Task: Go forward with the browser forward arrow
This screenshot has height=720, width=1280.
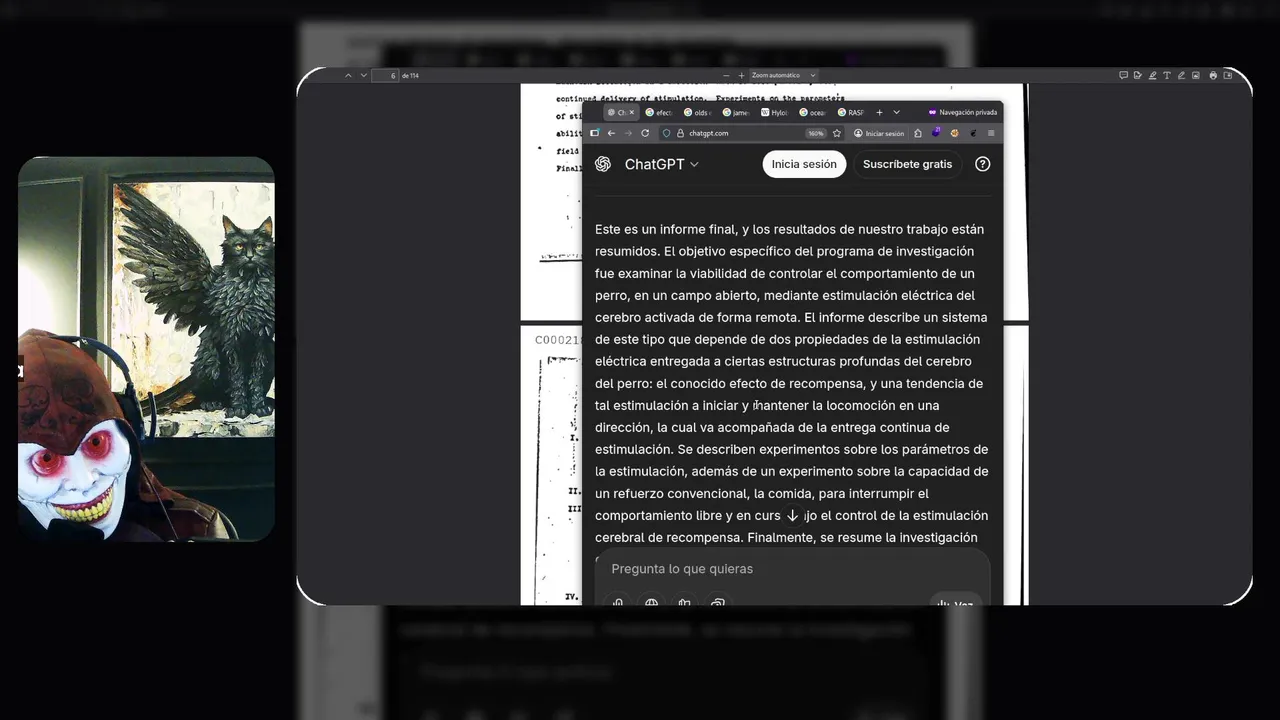Action: 628,133
